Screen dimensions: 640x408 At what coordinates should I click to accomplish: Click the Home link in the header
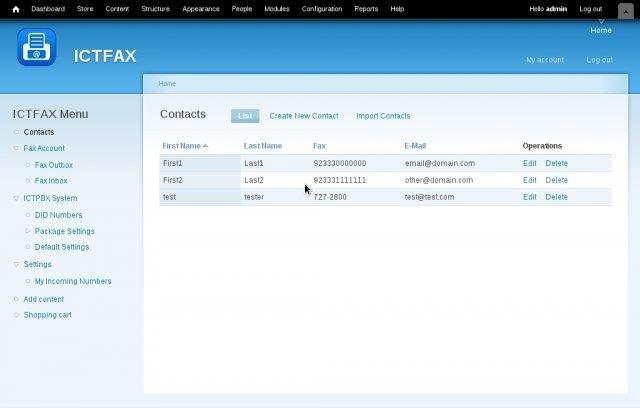tap(601, 30)
